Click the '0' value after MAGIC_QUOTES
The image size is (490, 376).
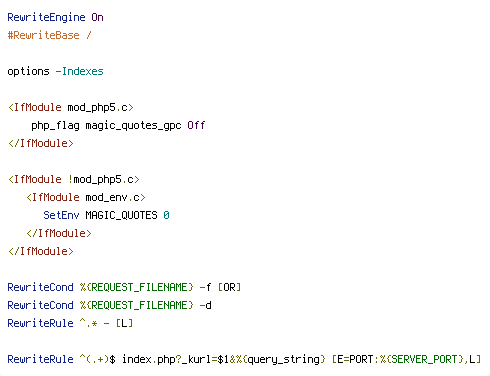tap(166, 215)
